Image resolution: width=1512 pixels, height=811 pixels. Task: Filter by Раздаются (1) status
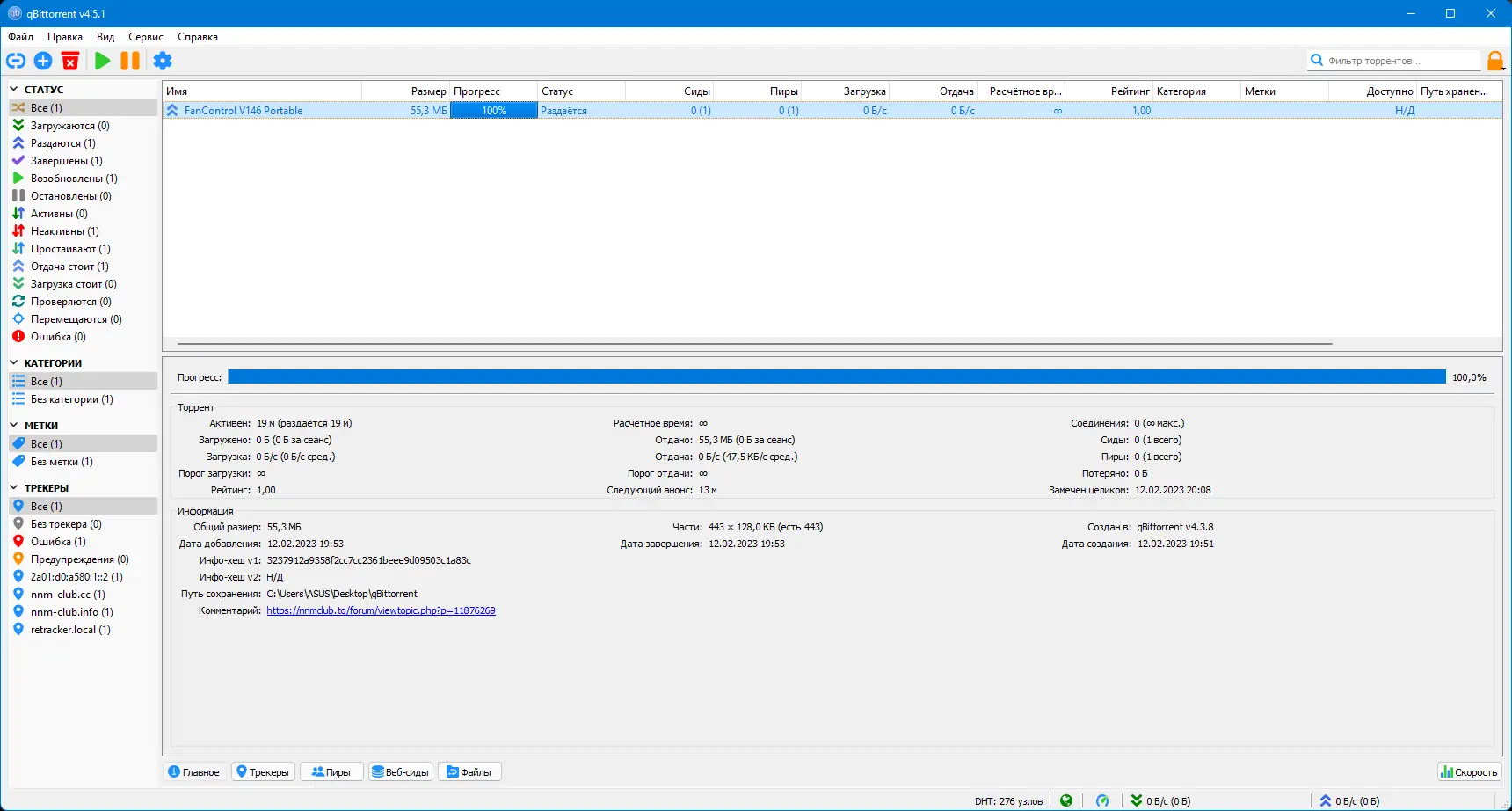83,143
